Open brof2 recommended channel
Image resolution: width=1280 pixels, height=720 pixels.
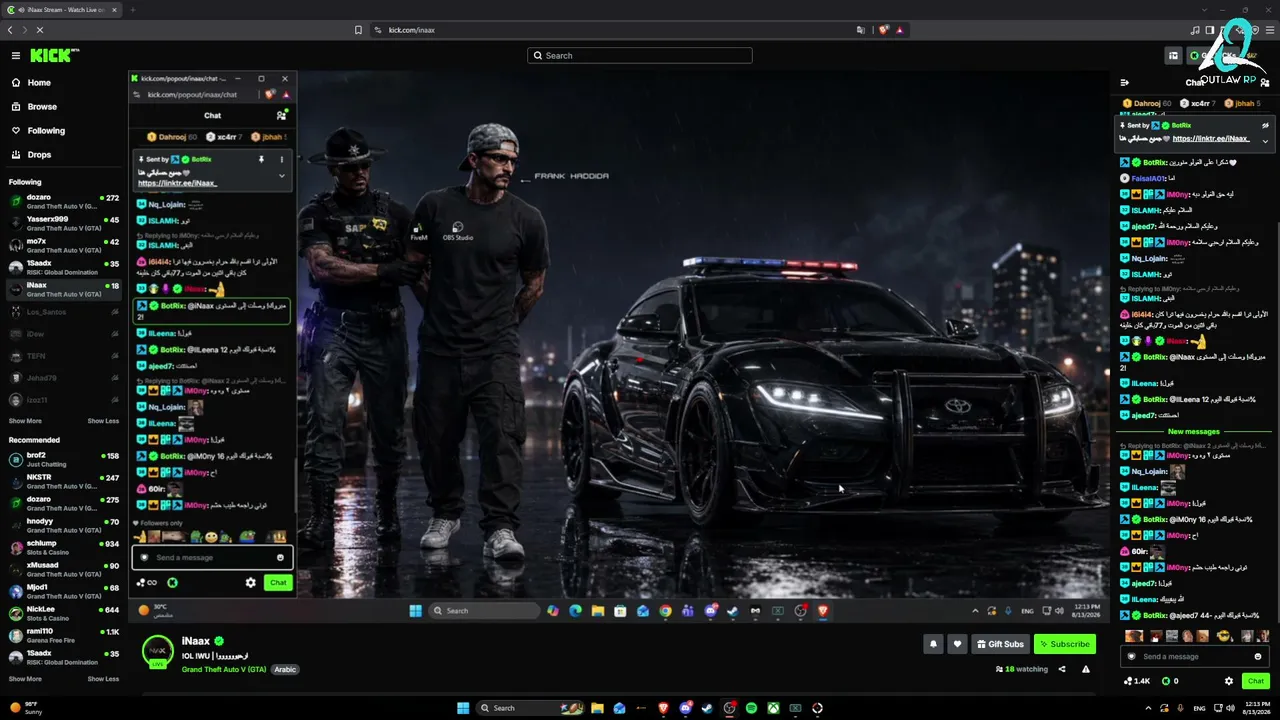click(x=63, y=459)
